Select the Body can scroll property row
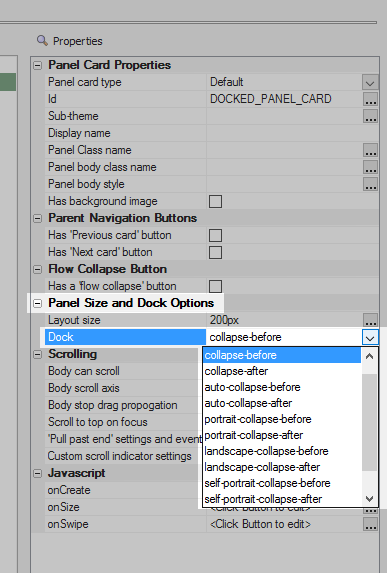The width and height of the screenshot is (387, 573). coord(124,371)
